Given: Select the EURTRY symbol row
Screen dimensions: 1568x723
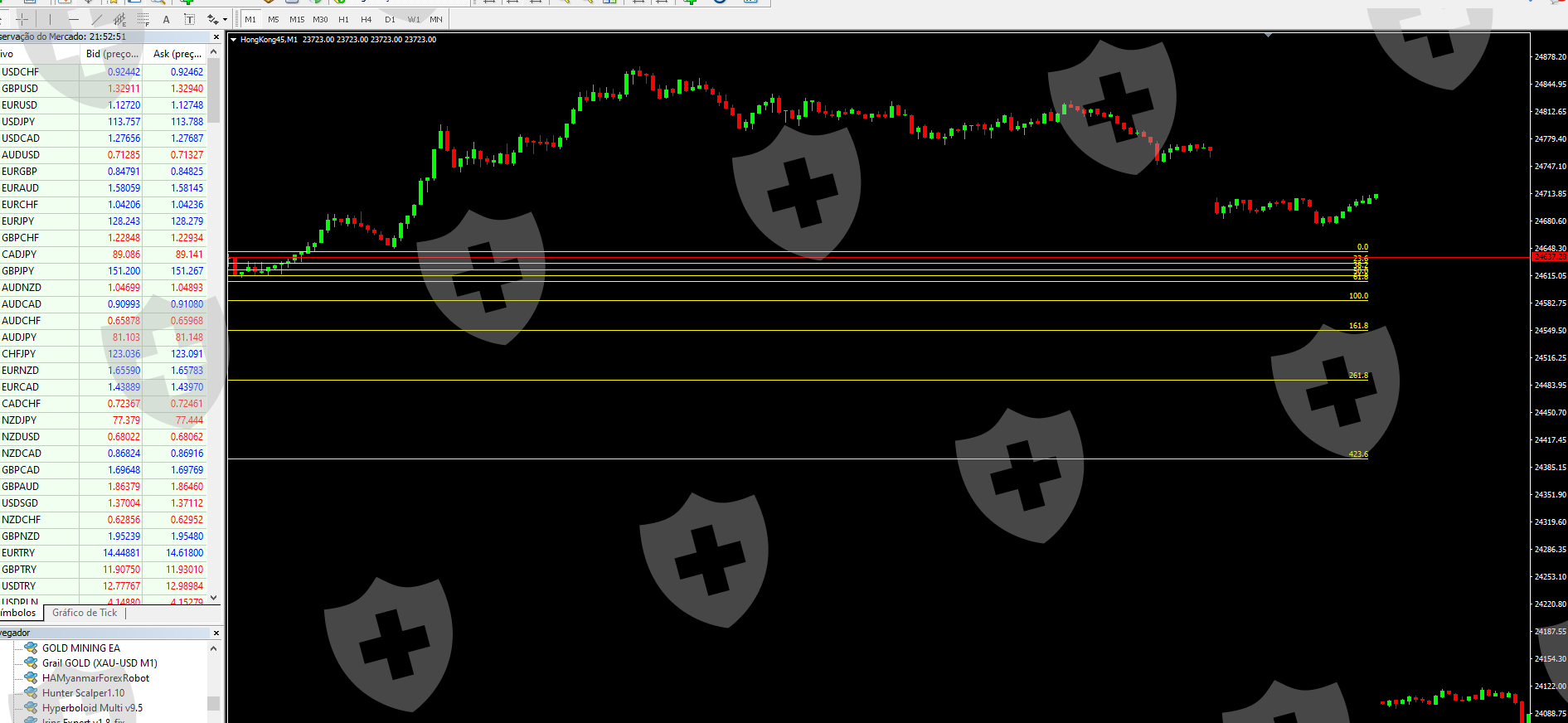Looking at the screenshot, I should [x=103, y=553].
